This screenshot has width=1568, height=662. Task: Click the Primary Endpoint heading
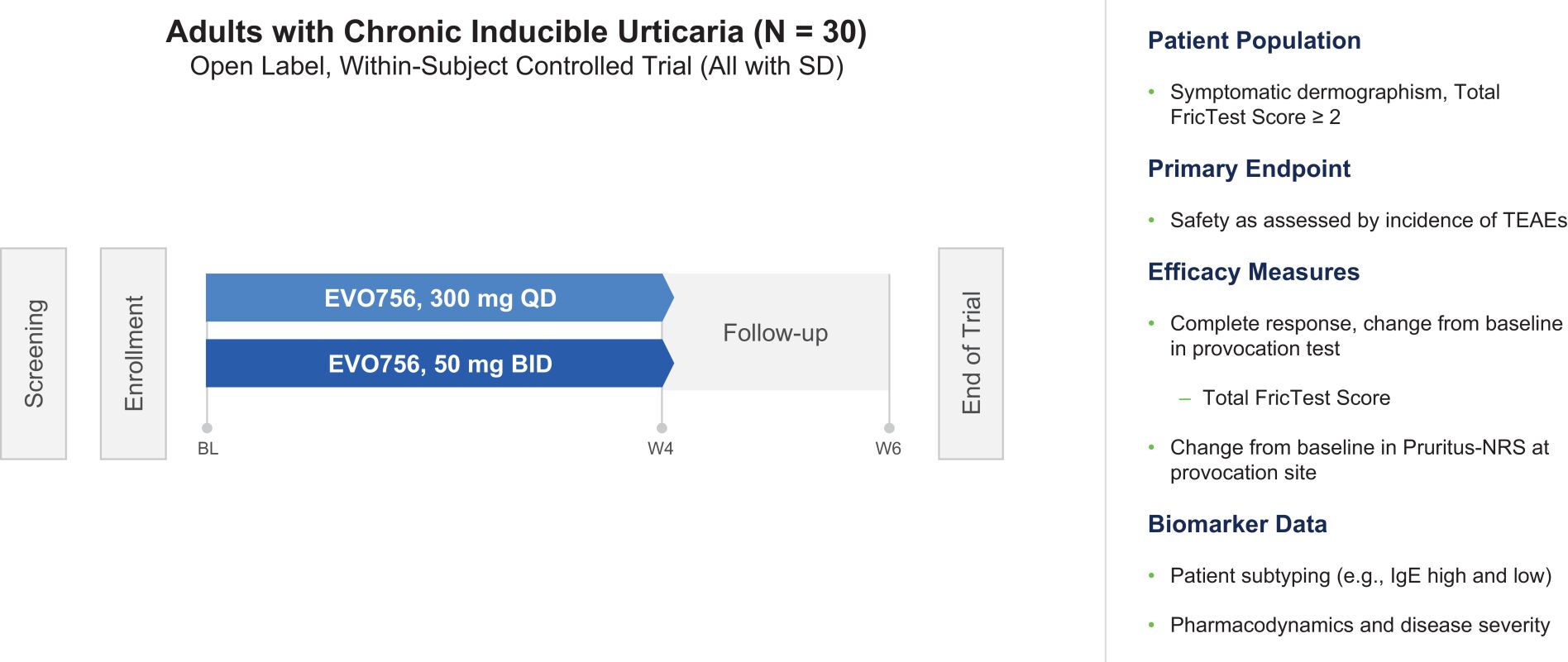coord(1249,169)
